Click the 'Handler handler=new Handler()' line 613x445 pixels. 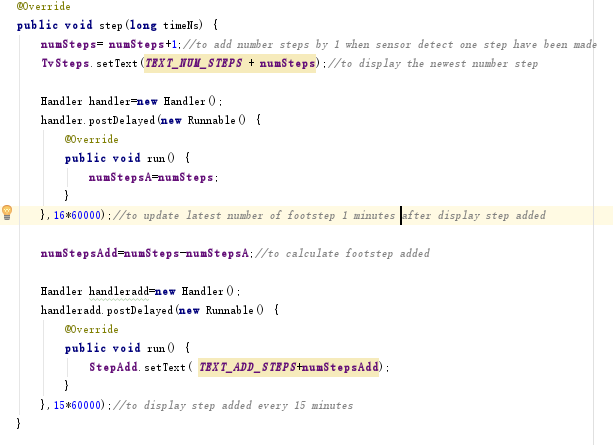click(131, 101)
